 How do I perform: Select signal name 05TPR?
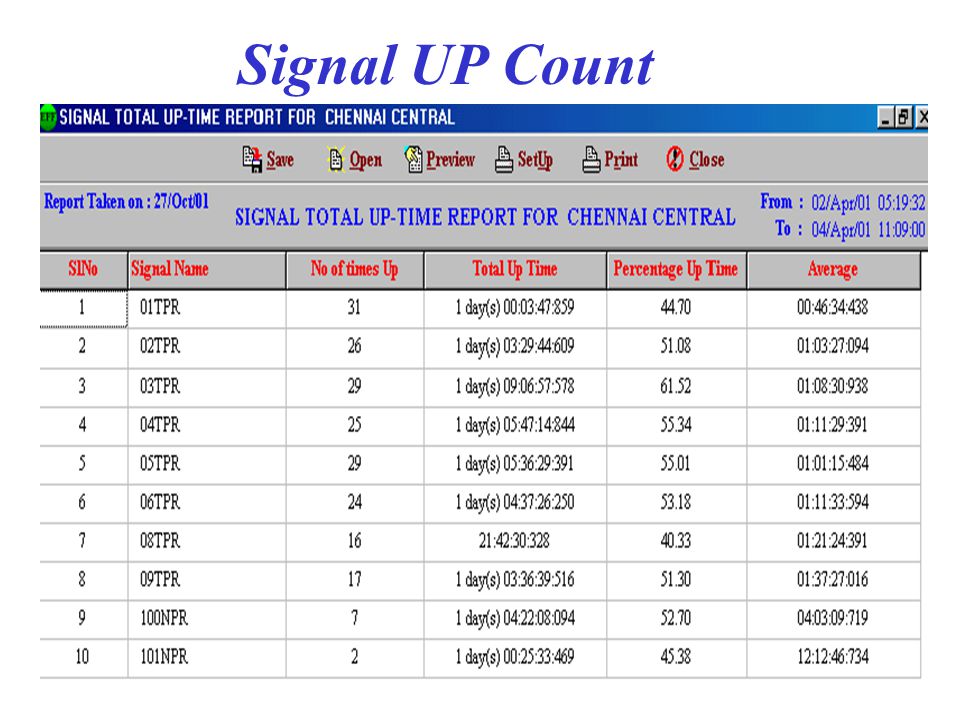click(160, 463)
